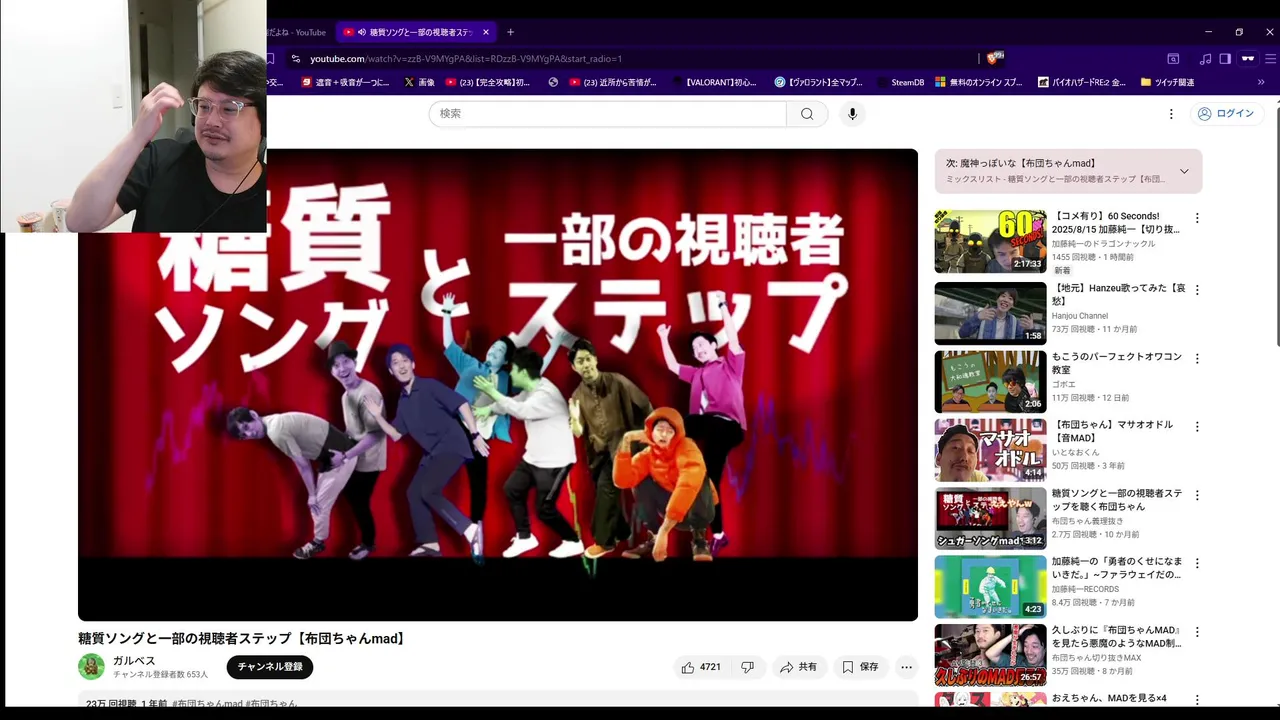Image resolution: width=1280 pixels, height=720 pixels.
Task: Open the new tab with plus
Action: point(510,32)
